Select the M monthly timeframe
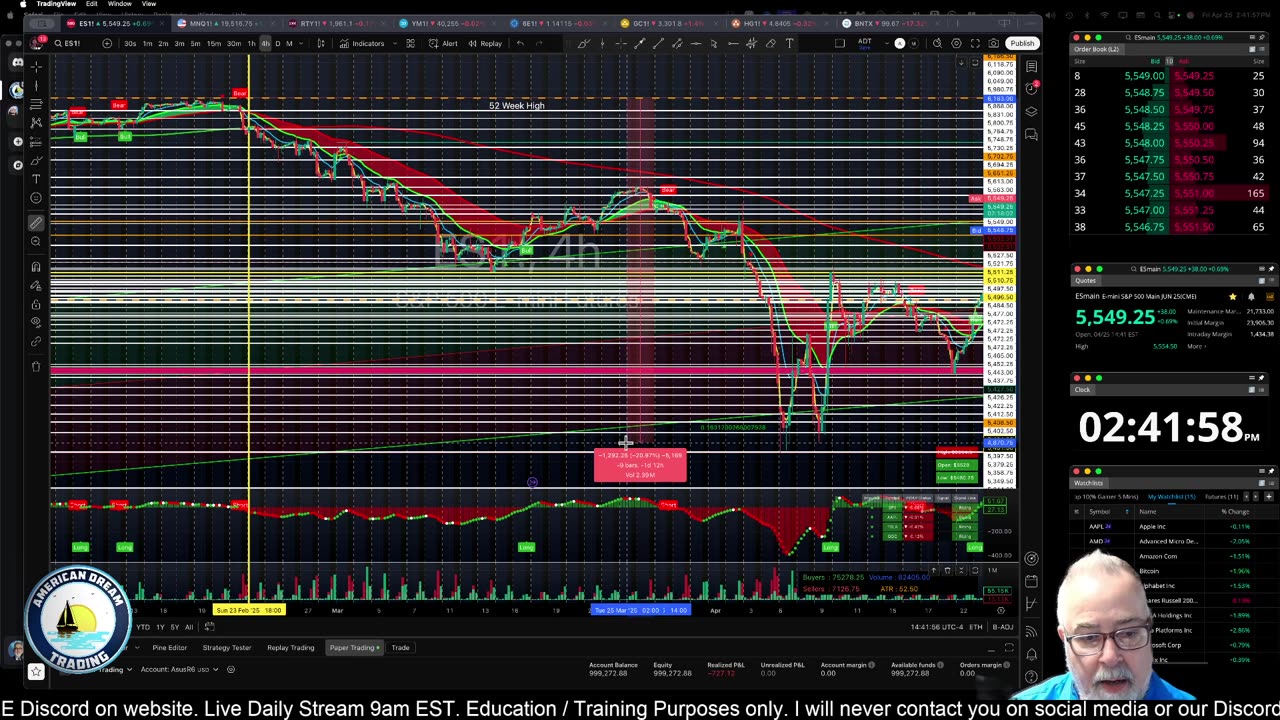The width and height of the screenshot is (1280, 720). click(290, 43)
